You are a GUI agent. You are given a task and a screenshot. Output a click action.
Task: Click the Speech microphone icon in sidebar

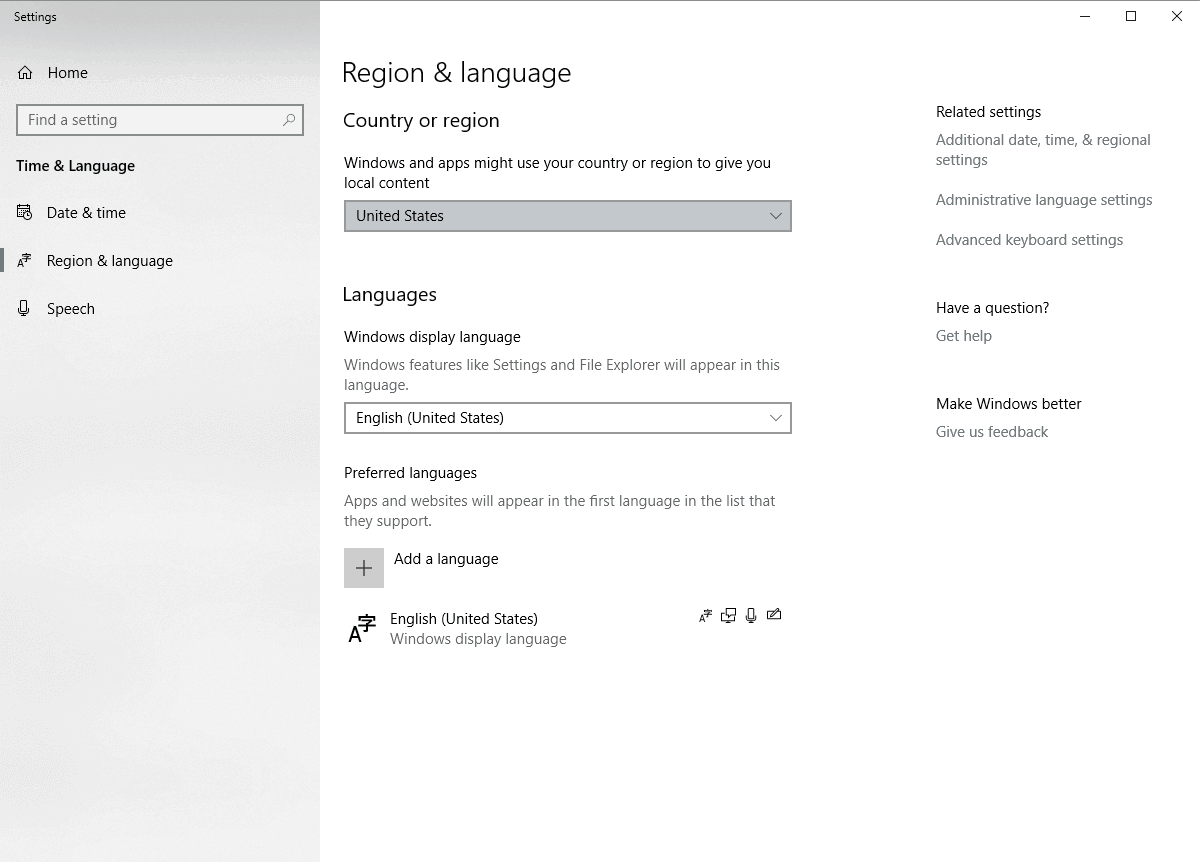click(25, 309)
